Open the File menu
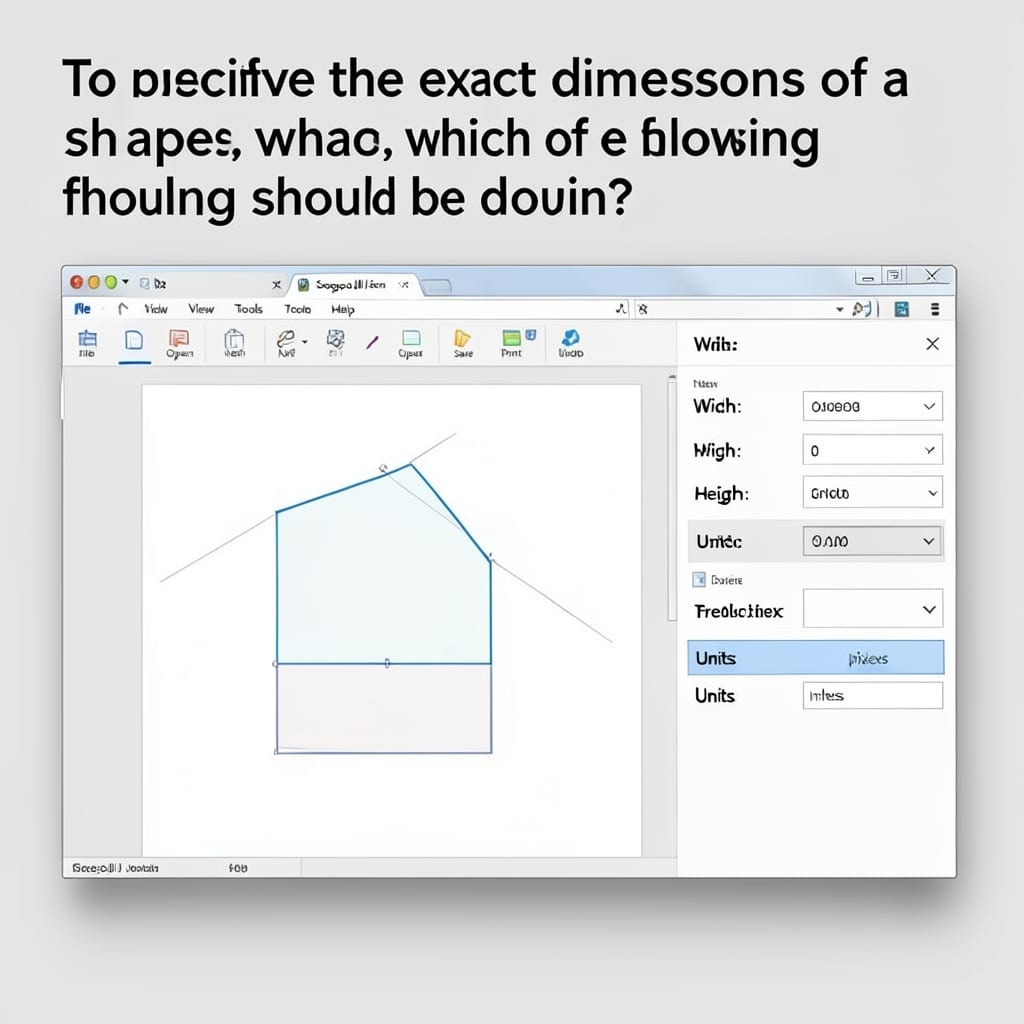Viewport: 1024px width, 1024px height. (83, 308)
